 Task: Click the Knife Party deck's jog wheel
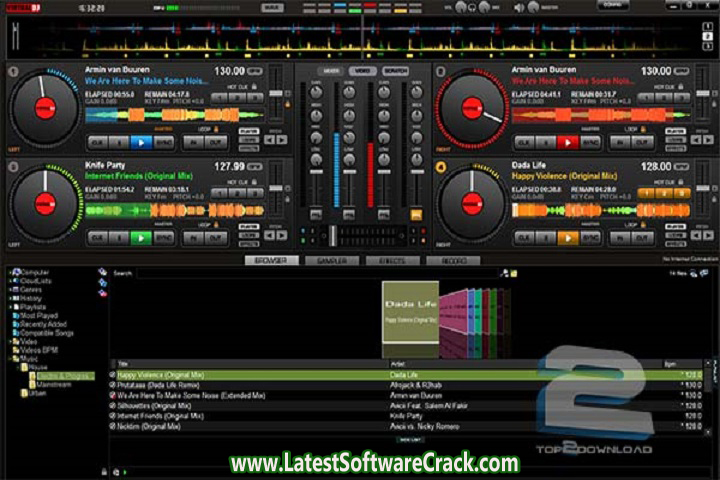44,203
